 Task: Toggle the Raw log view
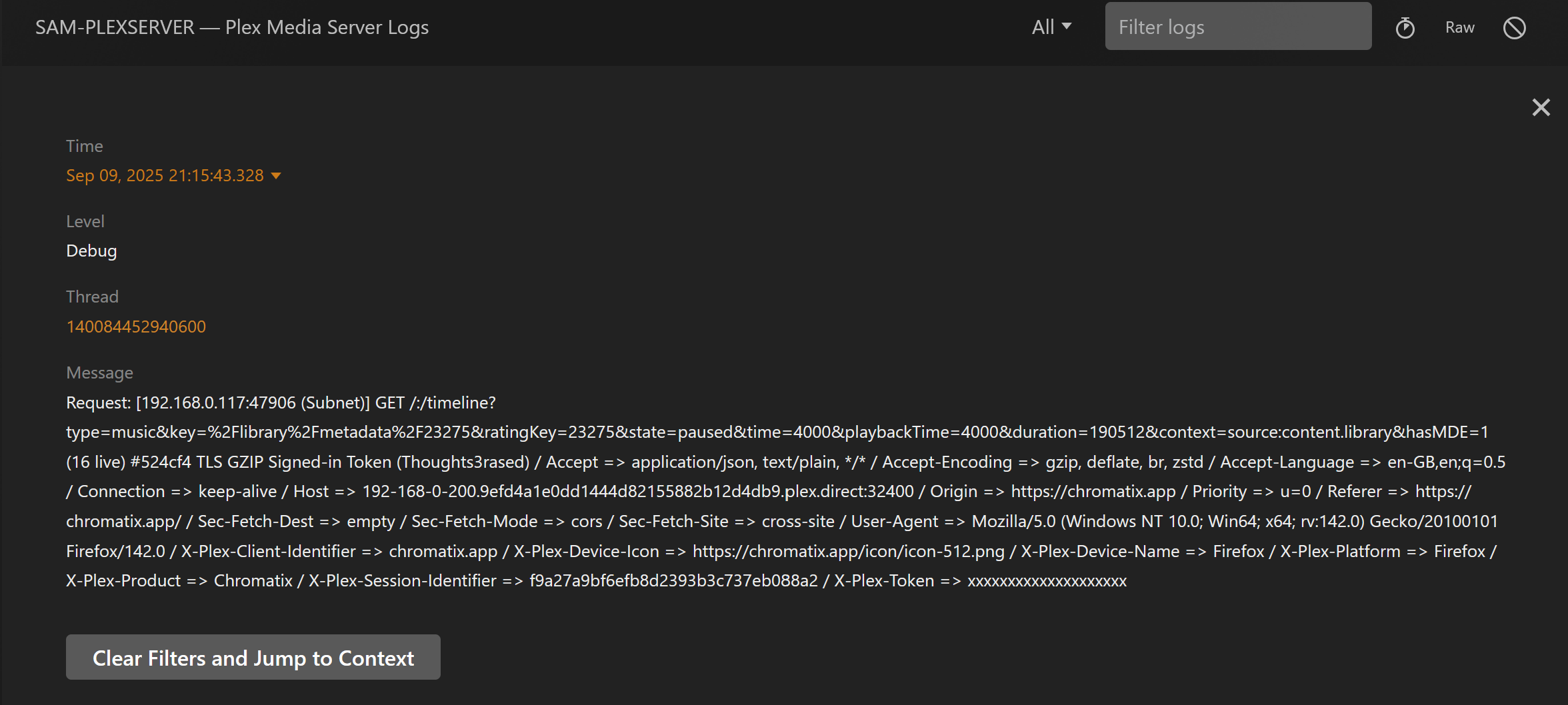pyautogui.click(x=1459, y=28)
